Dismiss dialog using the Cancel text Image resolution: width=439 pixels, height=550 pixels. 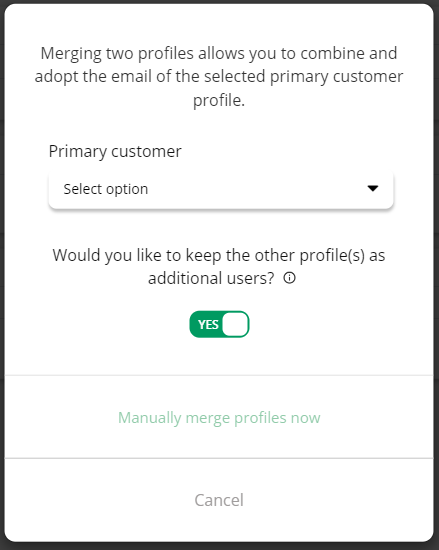(x=219, y=500)
